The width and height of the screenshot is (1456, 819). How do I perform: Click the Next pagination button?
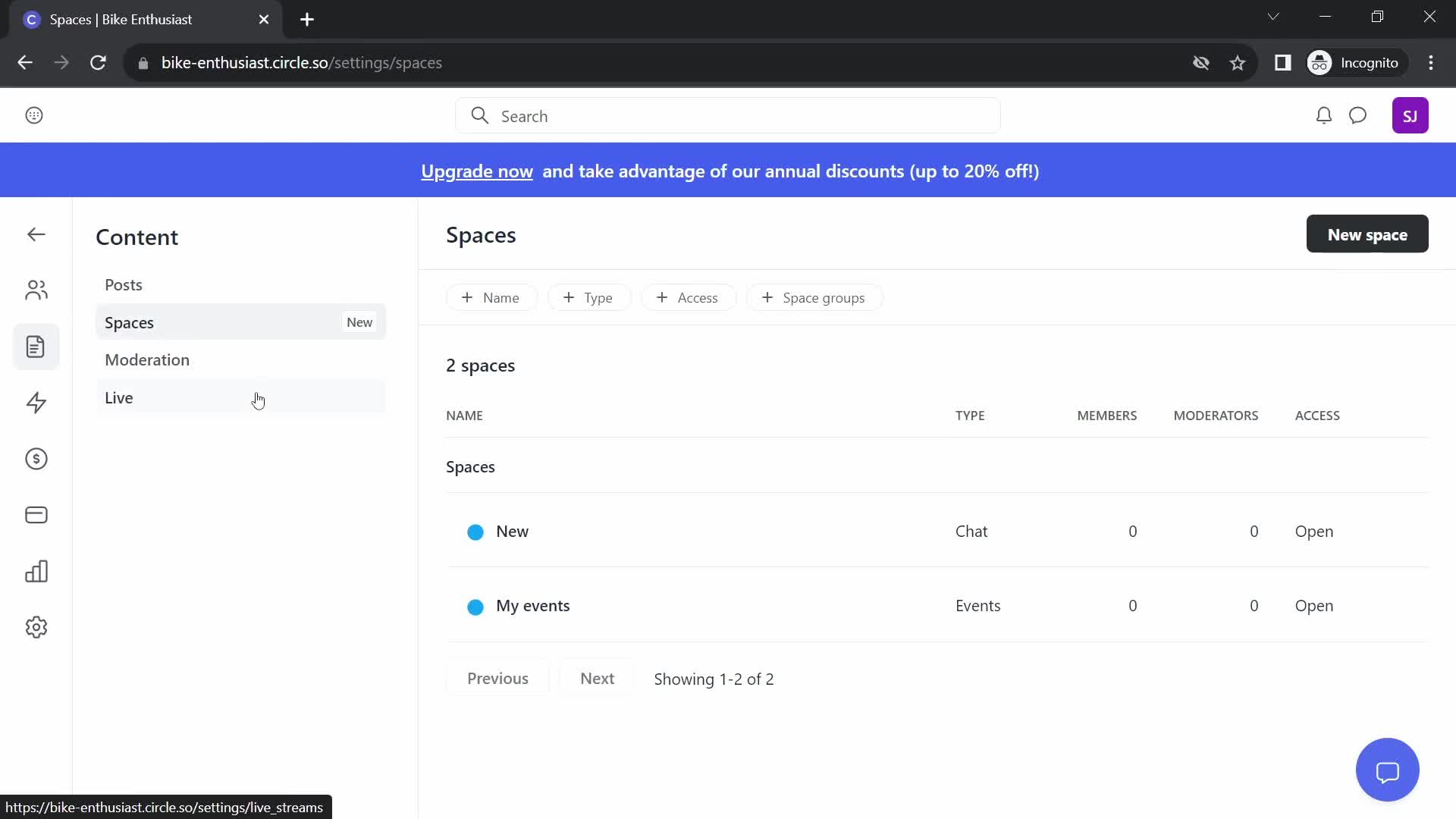597,677
